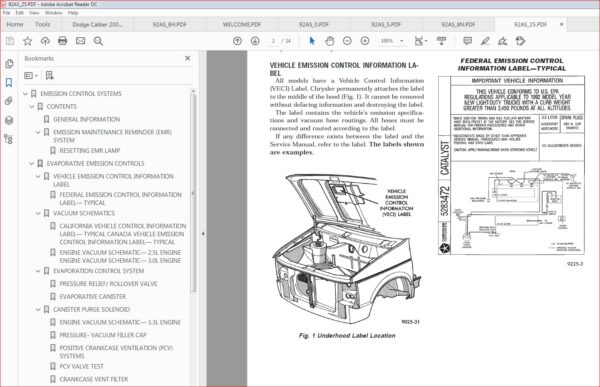This screenshot has height=387, width=600.
Task: Open the Window menu
Action: pos(53,13)
